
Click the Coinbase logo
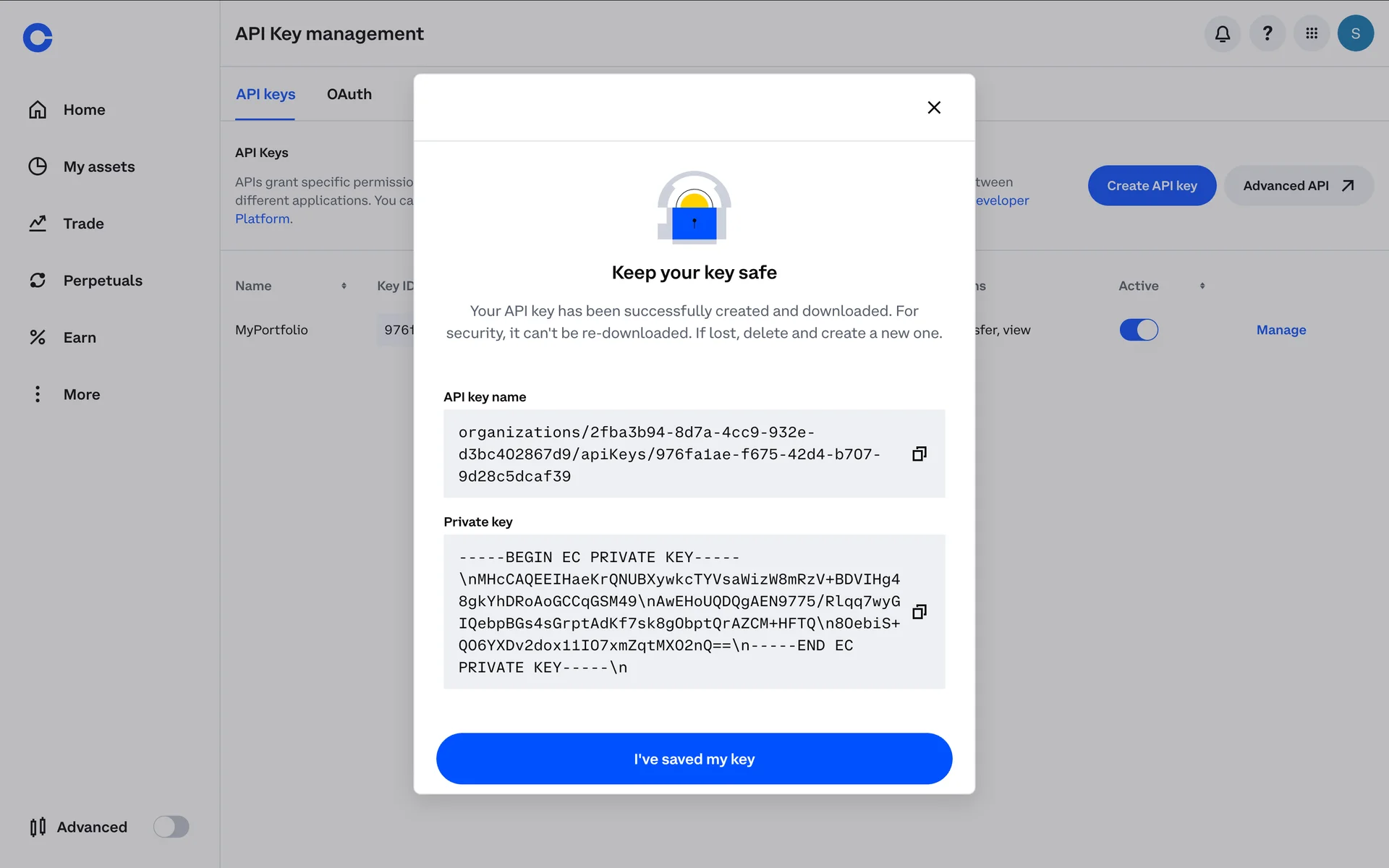38,38
